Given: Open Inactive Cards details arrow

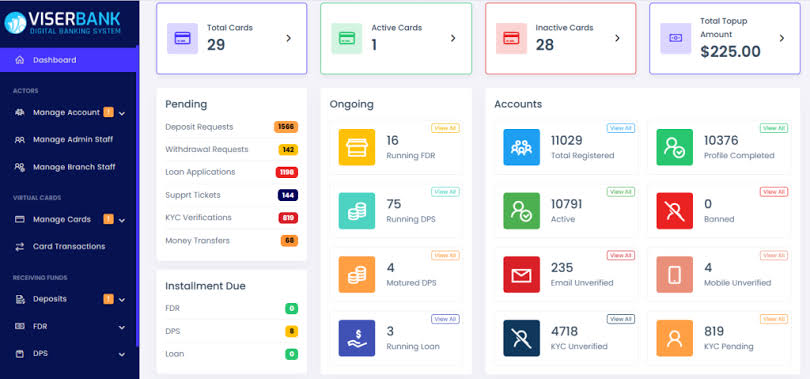Looking at the screenshot, I should click(x=617, y=38).
